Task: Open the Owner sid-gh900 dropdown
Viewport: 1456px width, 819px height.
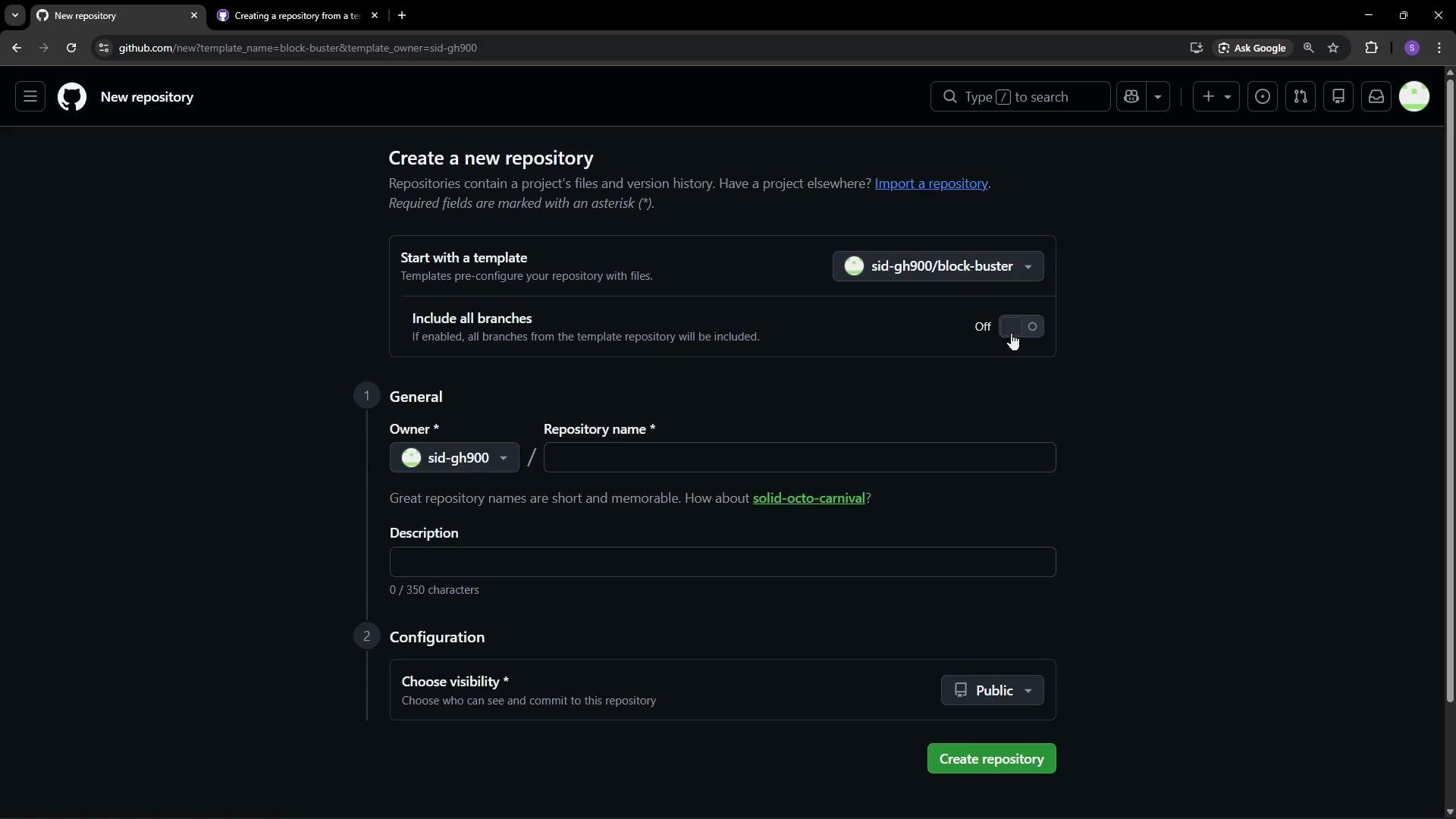Action: point(454,458)
